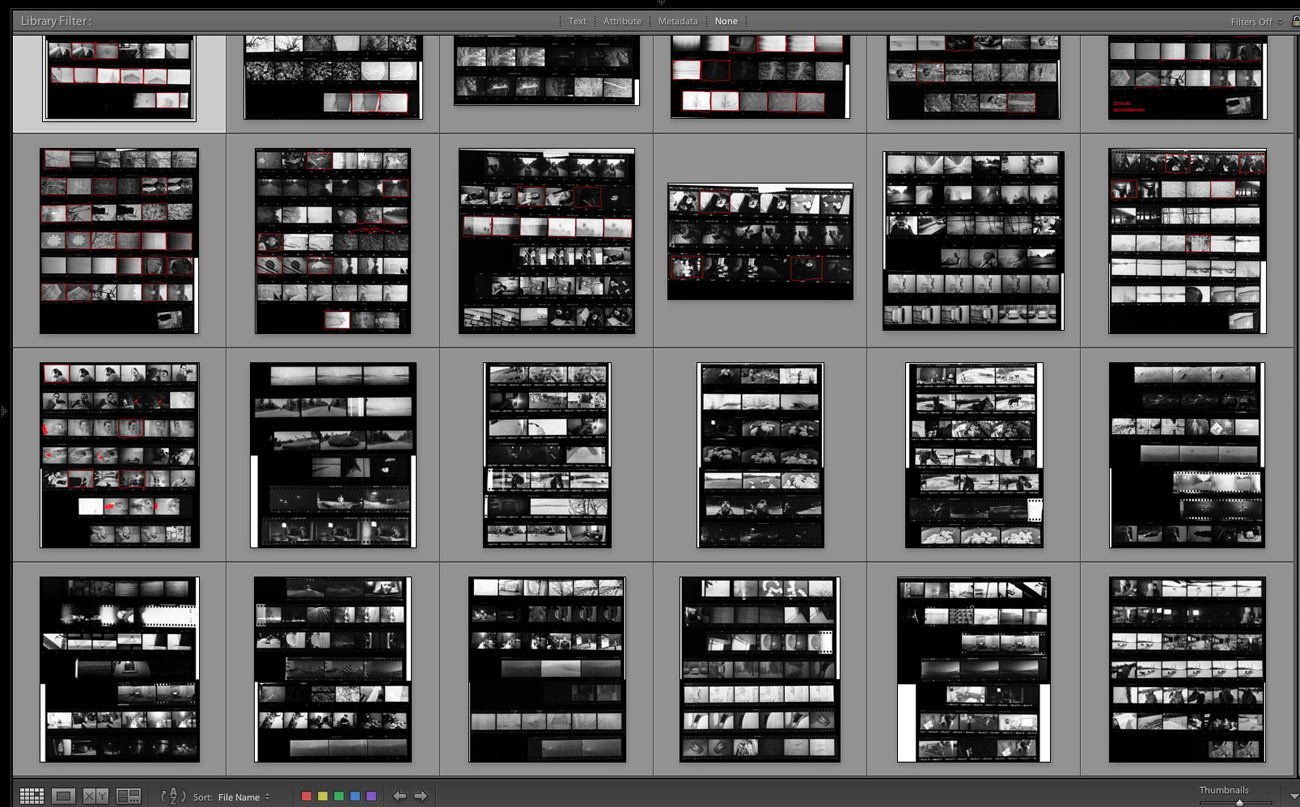This screenshot has height=807, width=1300.
Task: Apply the purple color label
Action: [371, 796]
